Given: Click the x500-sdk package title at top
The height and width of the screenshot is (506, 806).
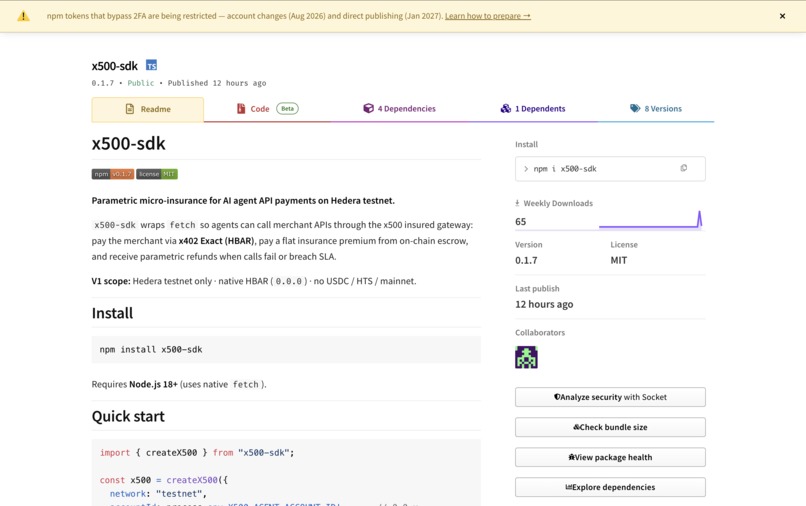Looking at the screenshot, I should coord(115,66).
